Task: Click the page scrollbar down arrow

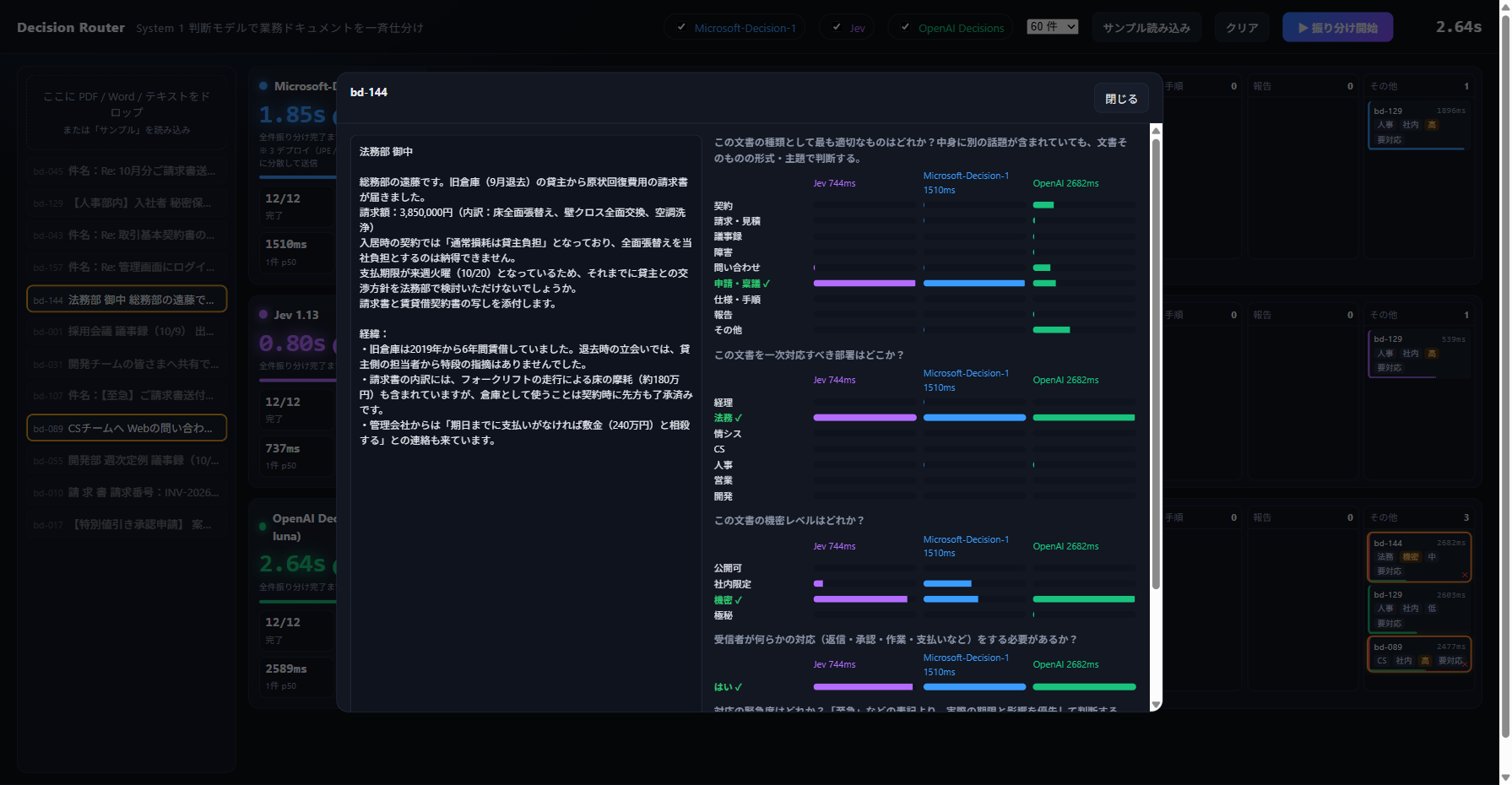Action: 1505,777
